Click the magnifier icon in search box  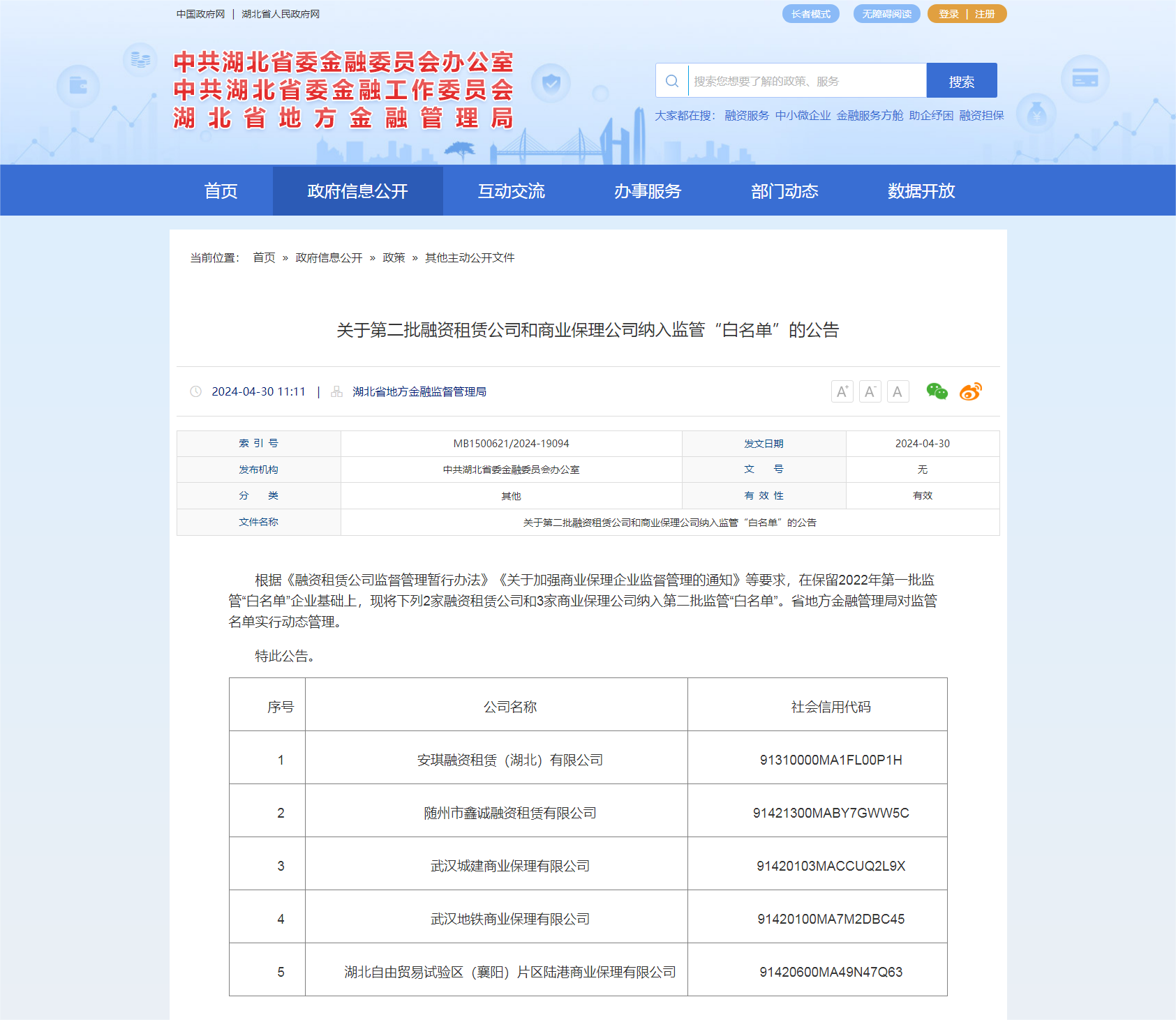(x=672, y=81)
